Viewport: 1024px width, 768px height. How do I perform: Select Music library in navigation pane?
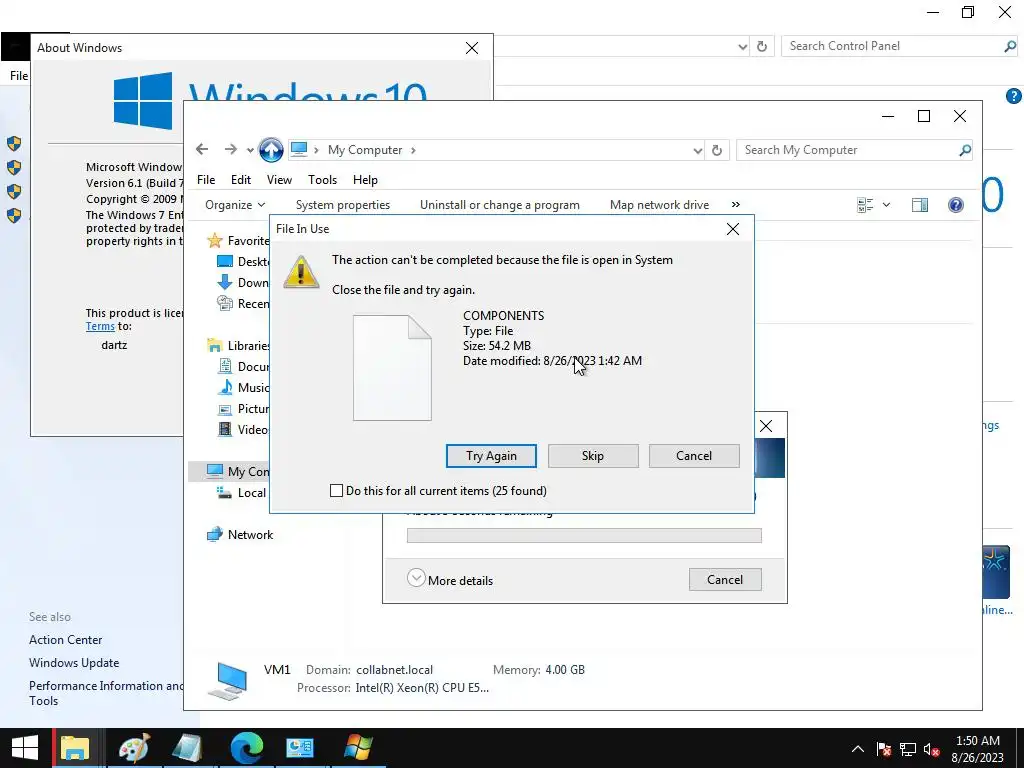coord(243,387)
